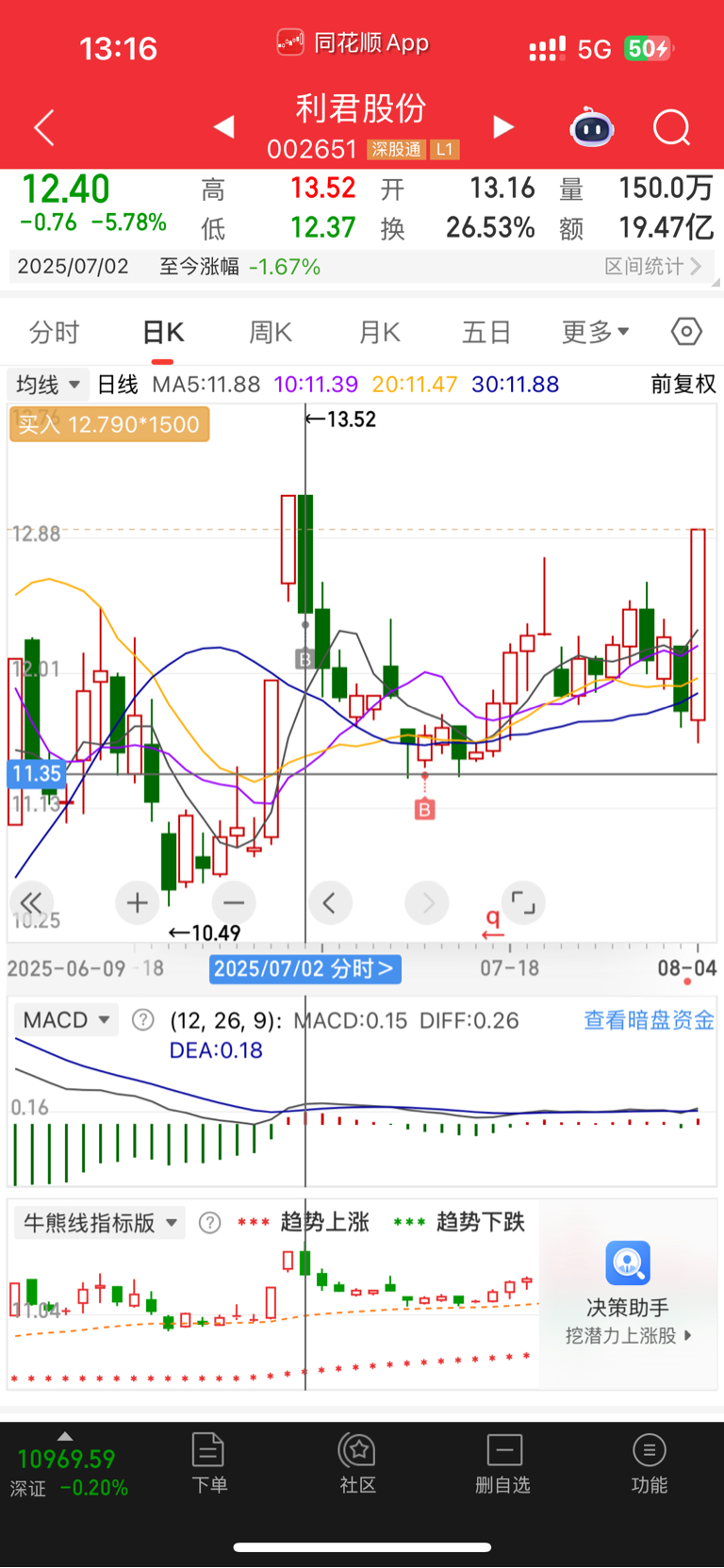Tap the red B marker below candles

click(x=425, y=809)
